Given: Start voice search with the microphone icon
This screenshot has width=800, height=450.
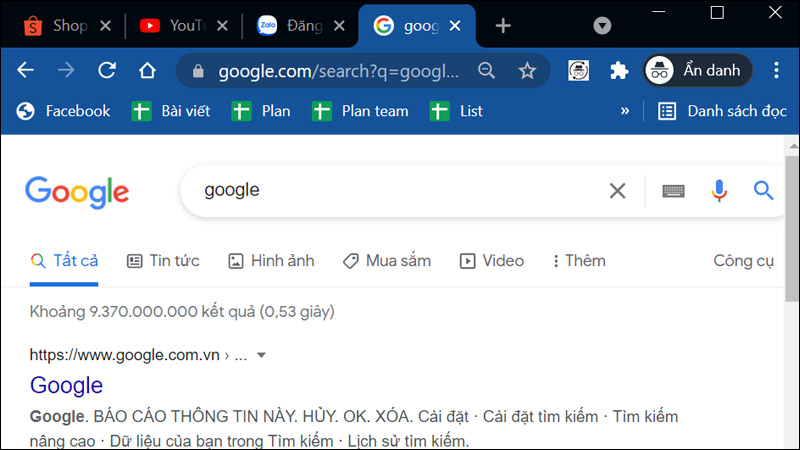Looking at the screenshot, I should pos(719,191).
